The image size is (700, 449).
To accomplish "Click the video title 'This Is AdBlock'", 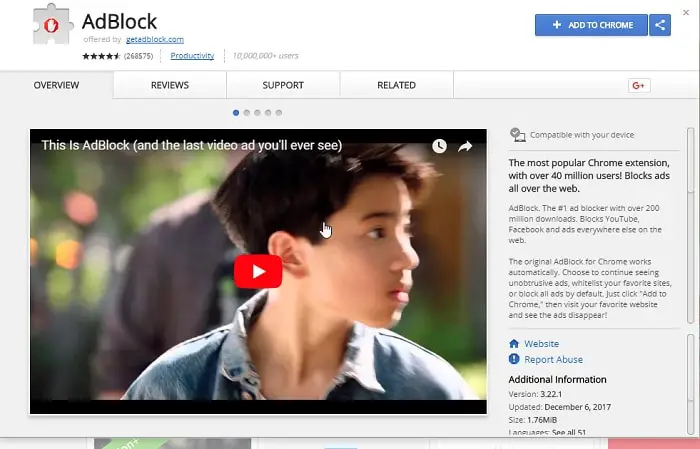I will [x=192, y=146].
